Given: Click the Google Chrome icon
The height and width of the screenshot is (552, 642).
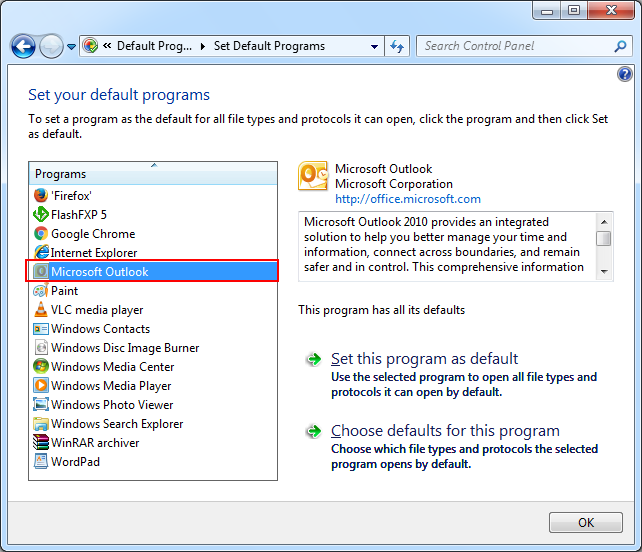Looking at the screenshot, I should 41,233.
